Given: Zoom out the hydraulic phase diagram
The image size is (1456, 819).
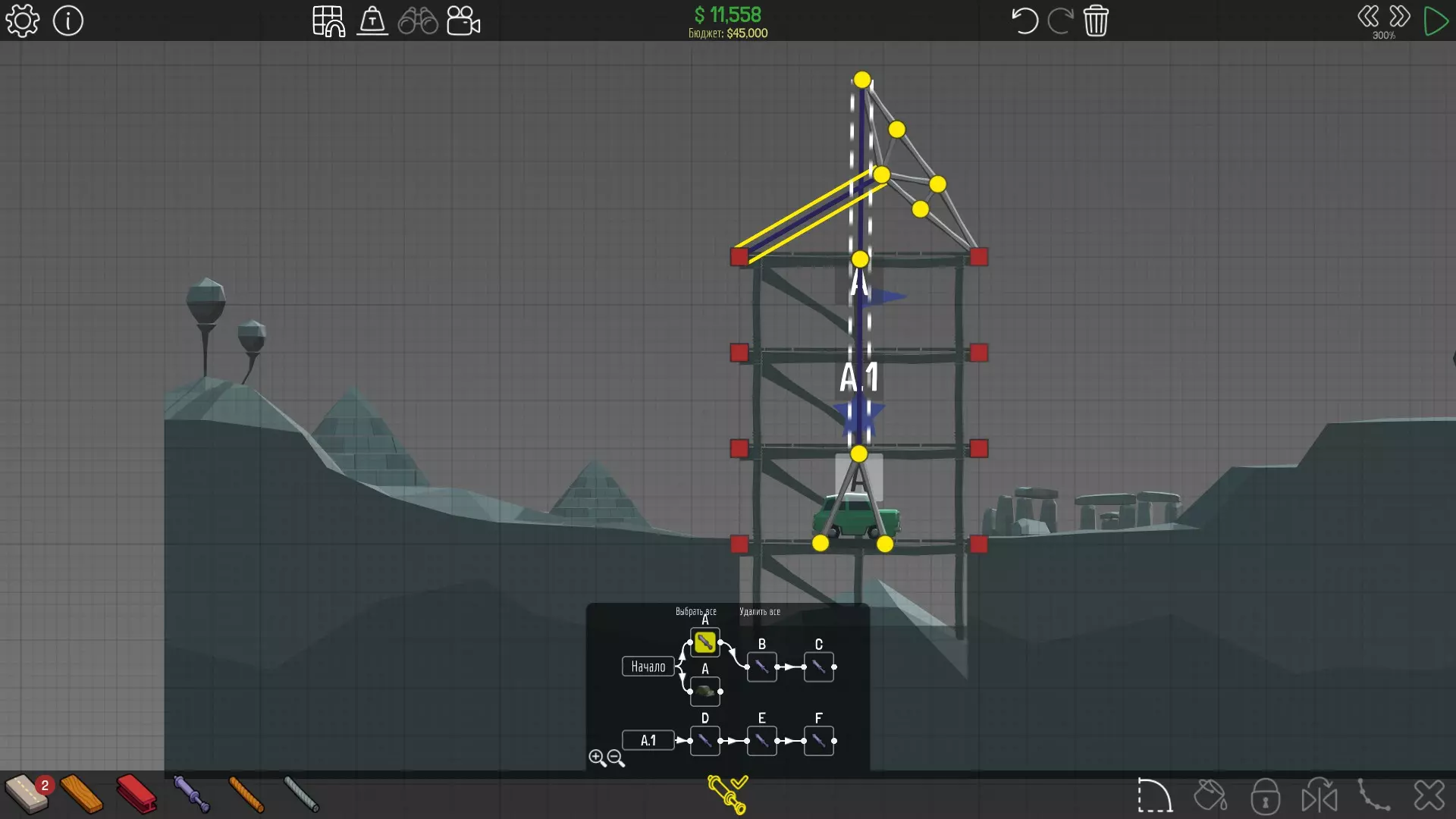Looking at the screenshot, I should (617, 758).
